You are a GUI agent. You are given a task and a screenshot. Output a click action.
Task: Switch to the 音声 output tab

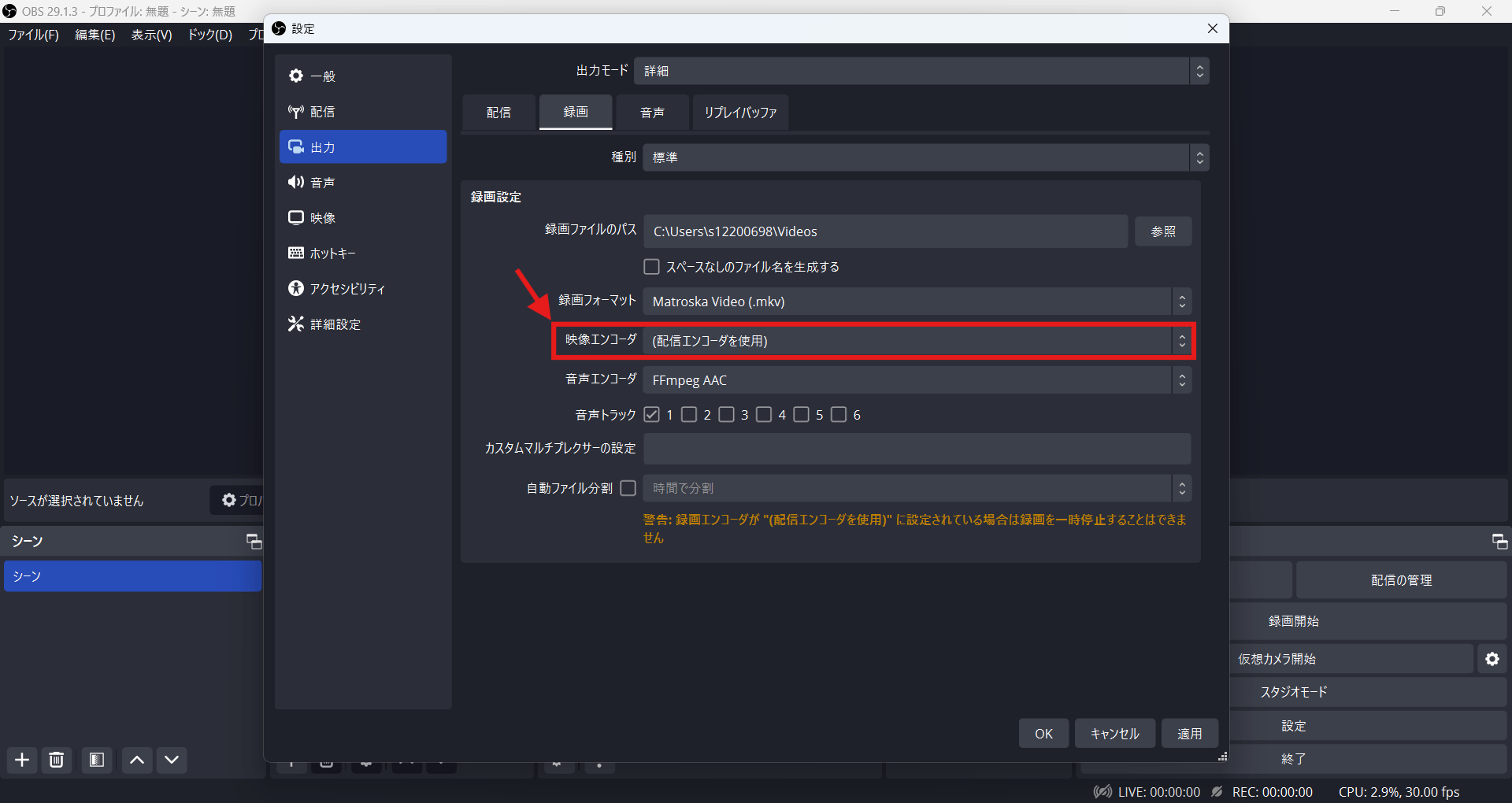point(652,113)
